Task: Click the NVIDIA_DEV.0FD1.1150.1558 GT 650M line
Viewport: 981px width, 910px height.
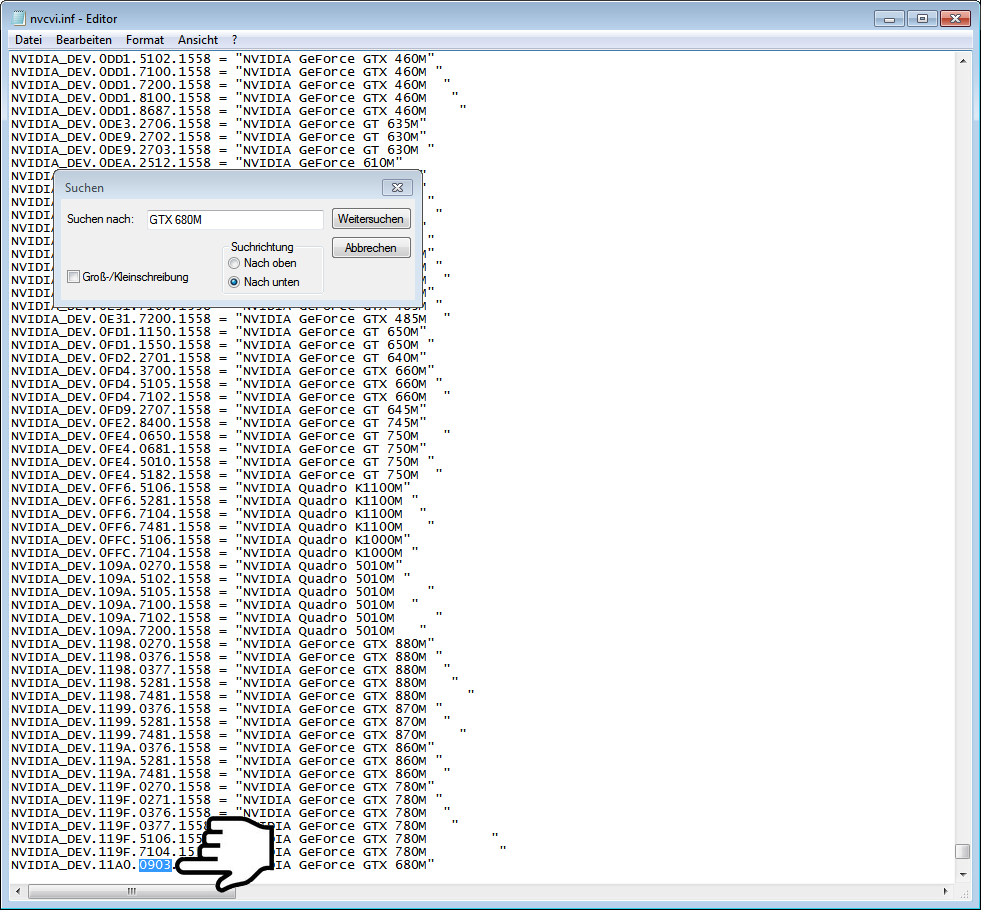Action: pyautogui.click(x=218, y=332)
